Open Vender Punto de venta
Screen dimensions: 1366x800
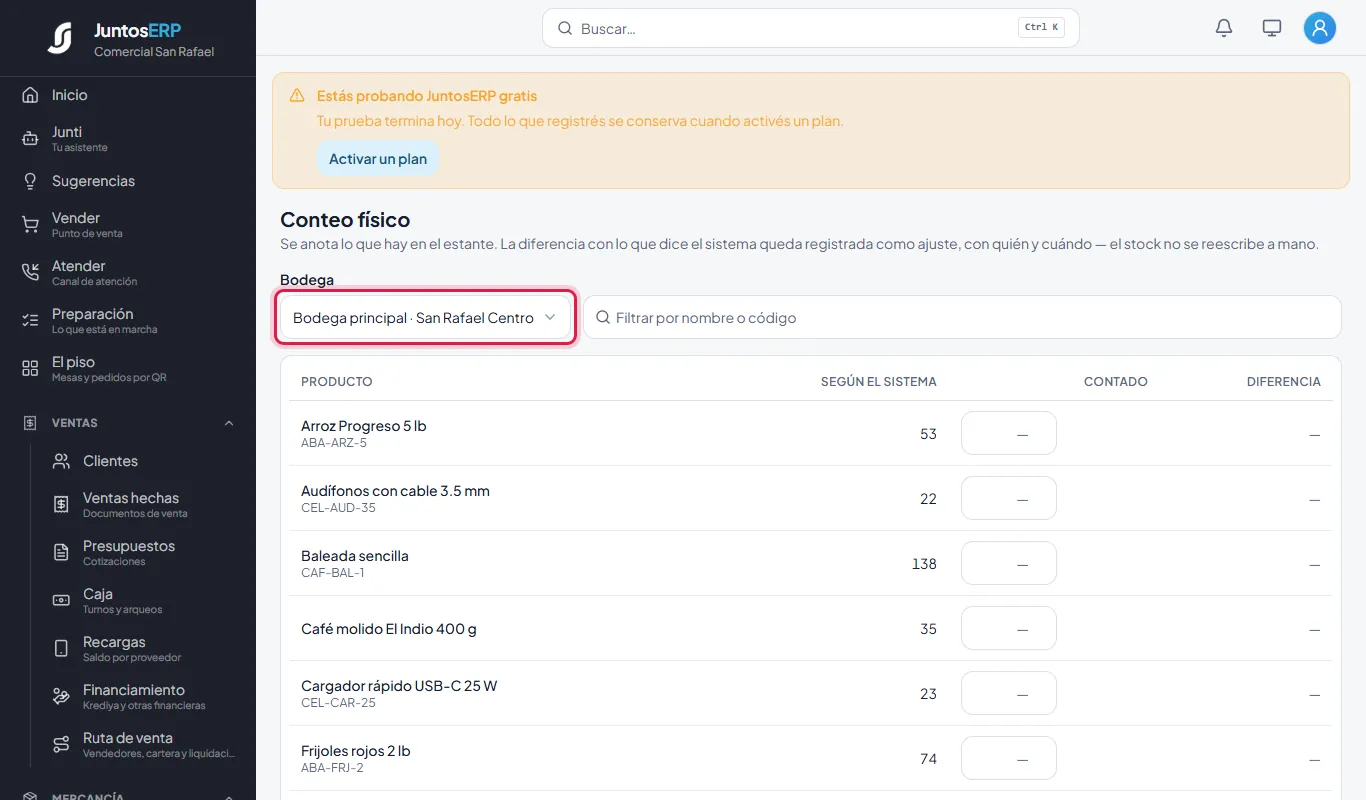(x=128, y=225)
